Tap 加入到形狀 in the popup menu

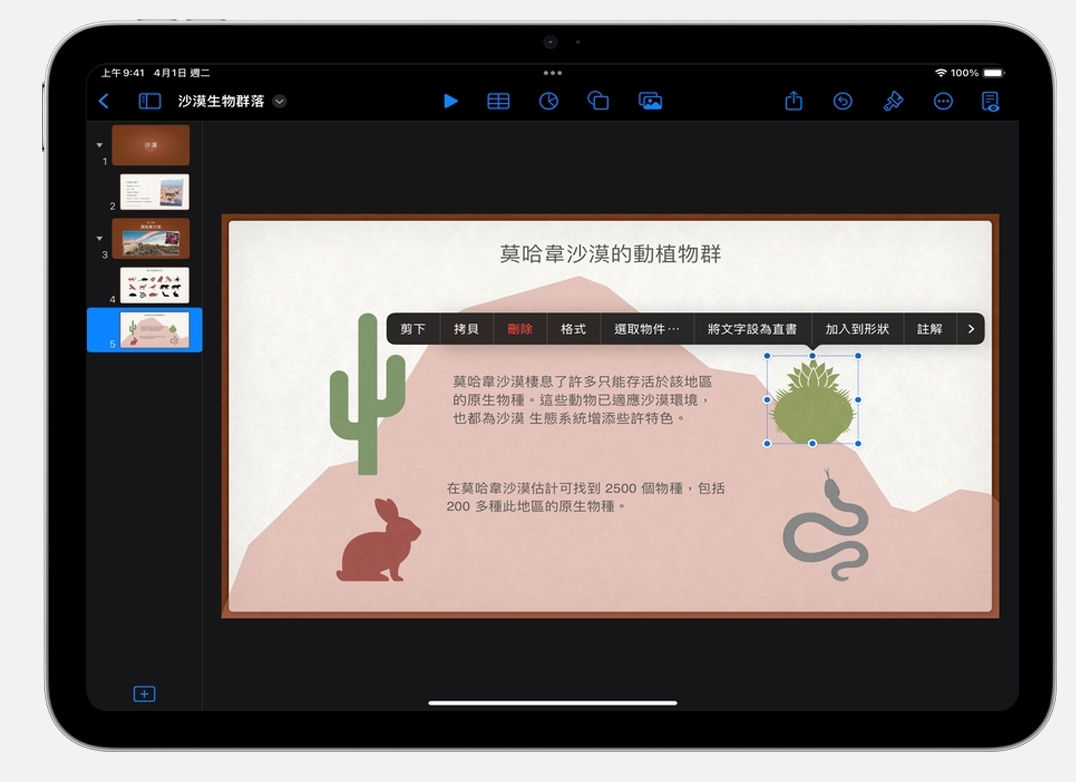pyautogui.click(x=857, y=329)
